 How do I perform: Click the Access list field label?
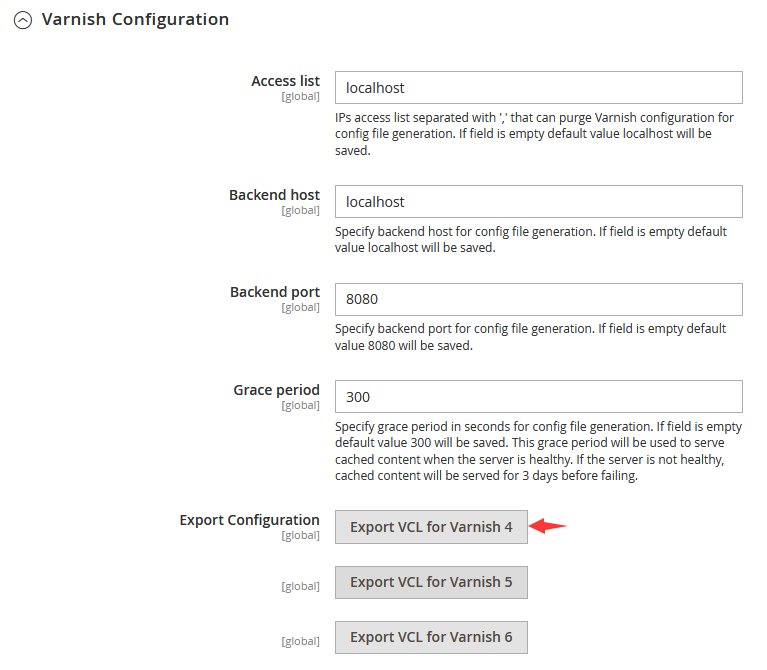[285, 81]
